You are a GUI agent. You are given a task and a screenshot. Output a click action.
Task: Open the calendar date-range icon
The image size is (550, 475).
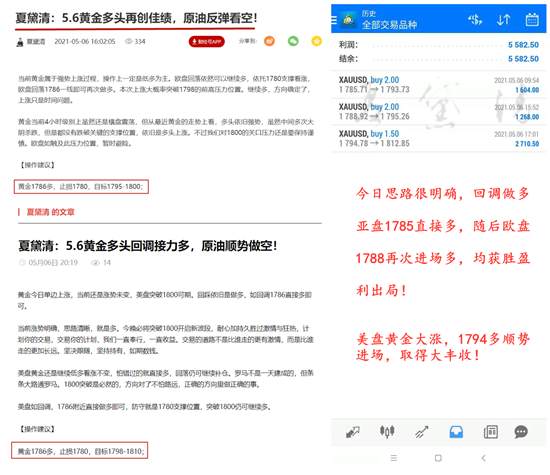532,20
